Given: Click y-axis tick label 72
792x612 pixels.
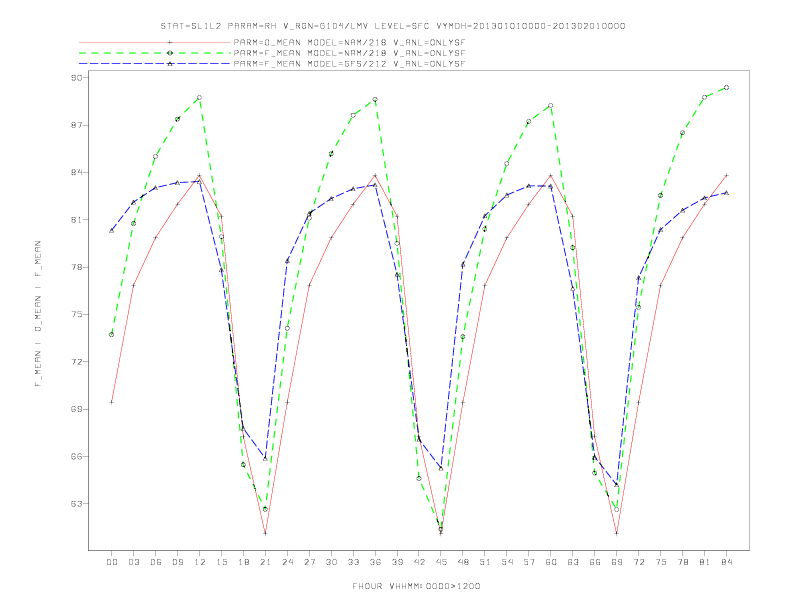Looking at the screenshot, I should 76,362.
